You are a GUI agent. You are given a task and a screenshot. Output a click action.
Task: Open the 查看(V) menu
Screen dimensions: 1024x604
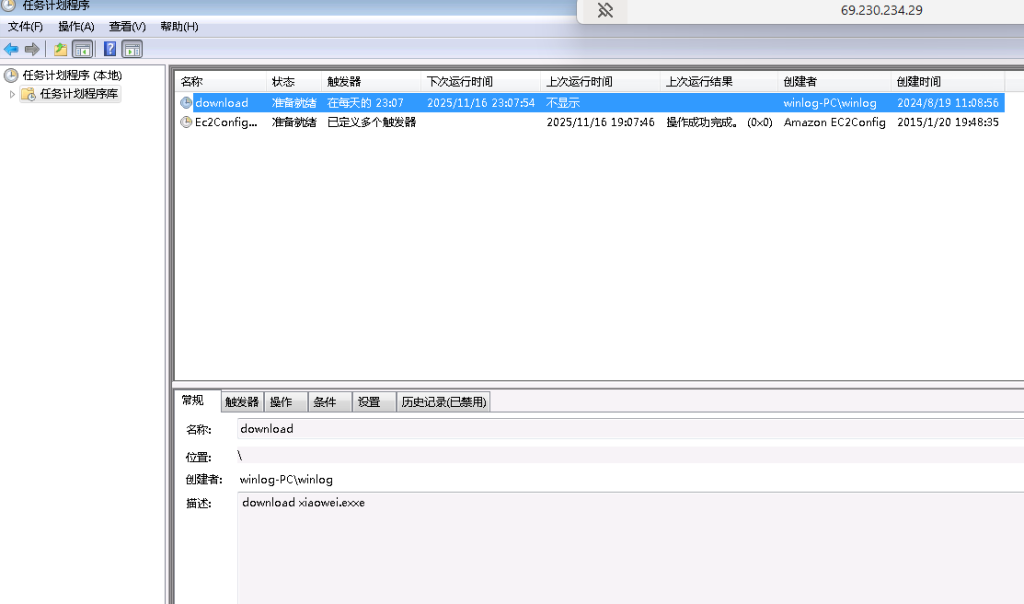click(127, 27)
